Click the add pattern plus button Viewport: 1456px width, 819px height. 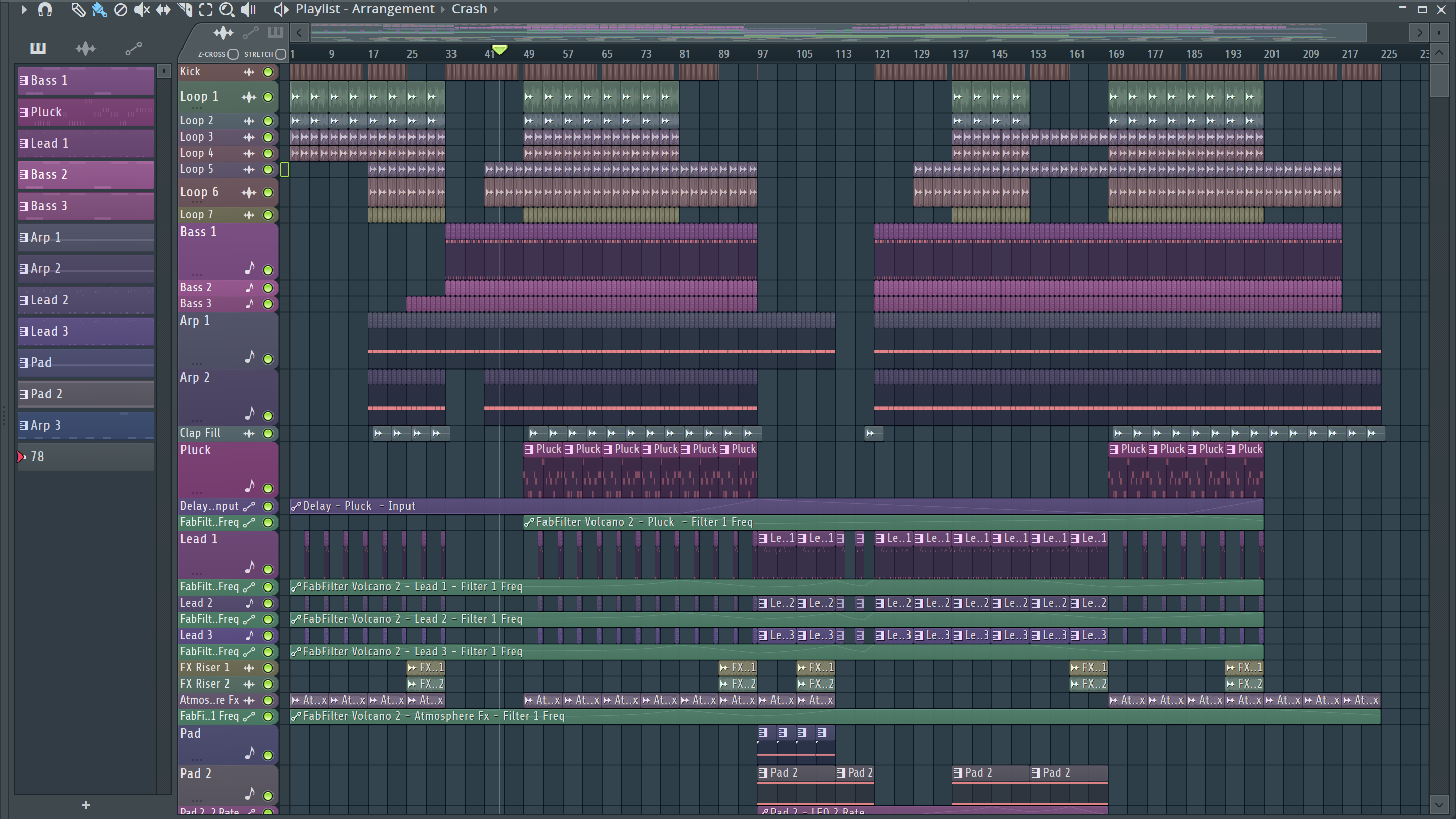point(86,805)
